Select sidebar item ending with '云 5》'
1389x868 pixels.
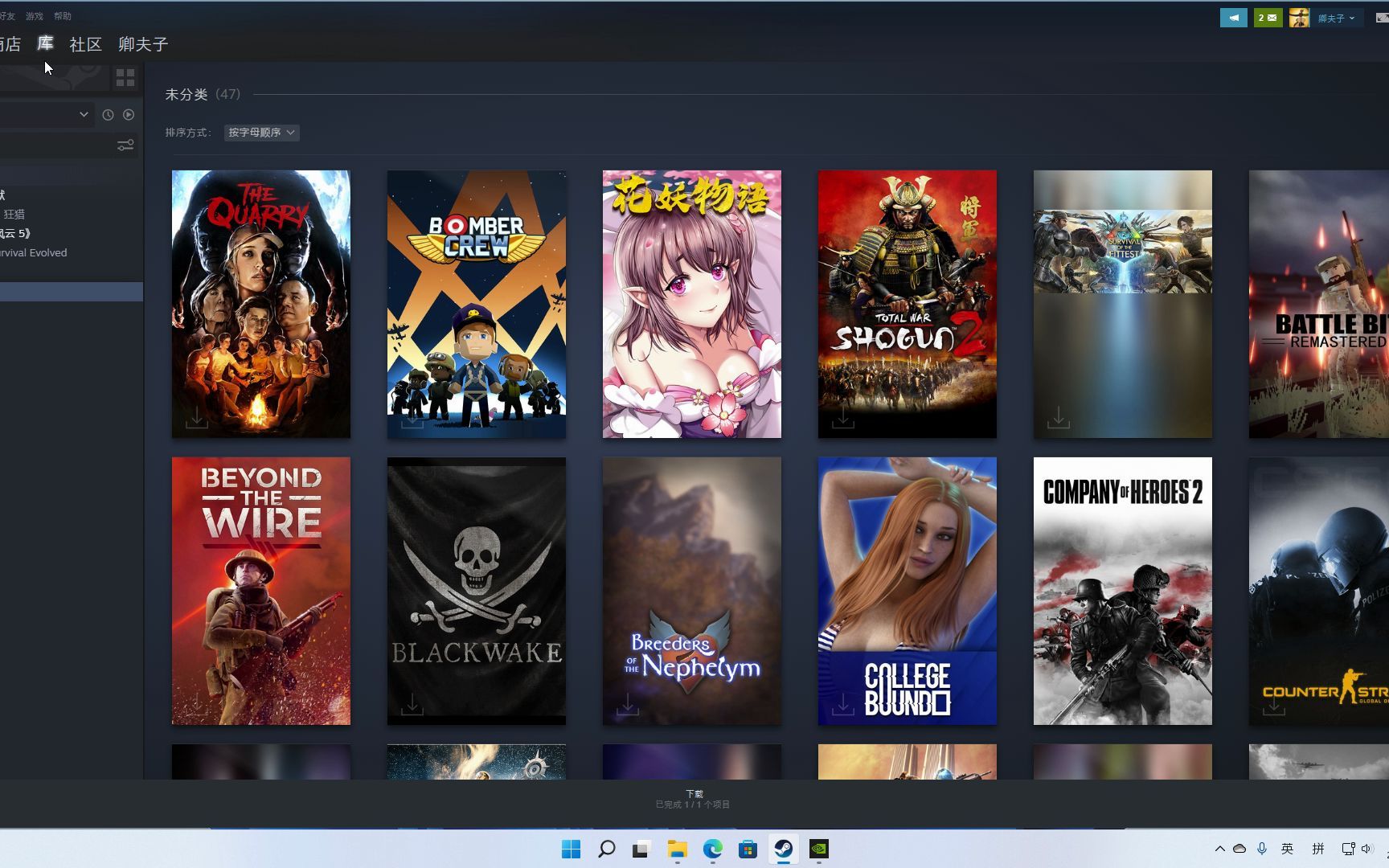tap(15, 233)
